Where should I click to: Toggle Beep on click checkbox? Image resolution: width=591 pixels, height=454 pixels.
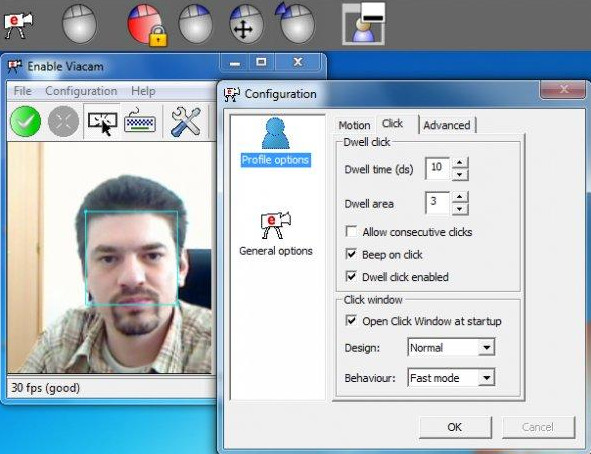tap(351, 254)
